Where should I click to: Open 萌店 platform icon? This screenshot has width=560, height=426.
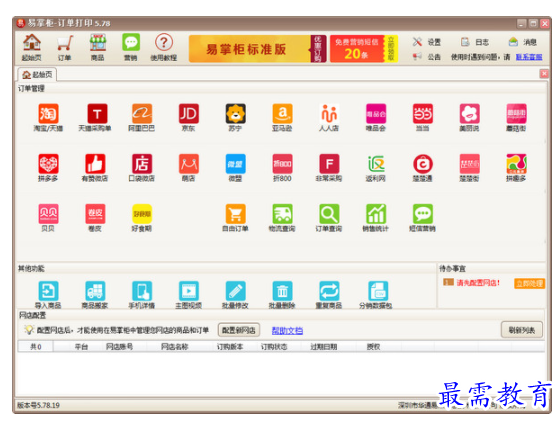coord(189,167)
